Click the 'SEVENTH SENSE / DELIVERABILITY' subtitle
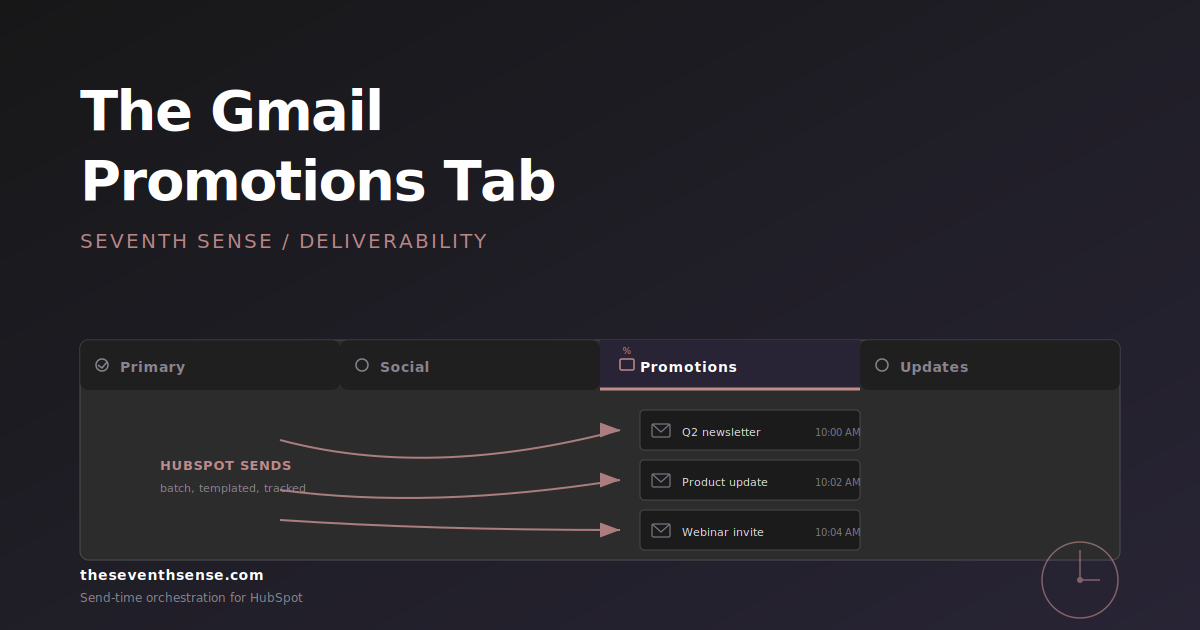 click(x=284, y=241)
